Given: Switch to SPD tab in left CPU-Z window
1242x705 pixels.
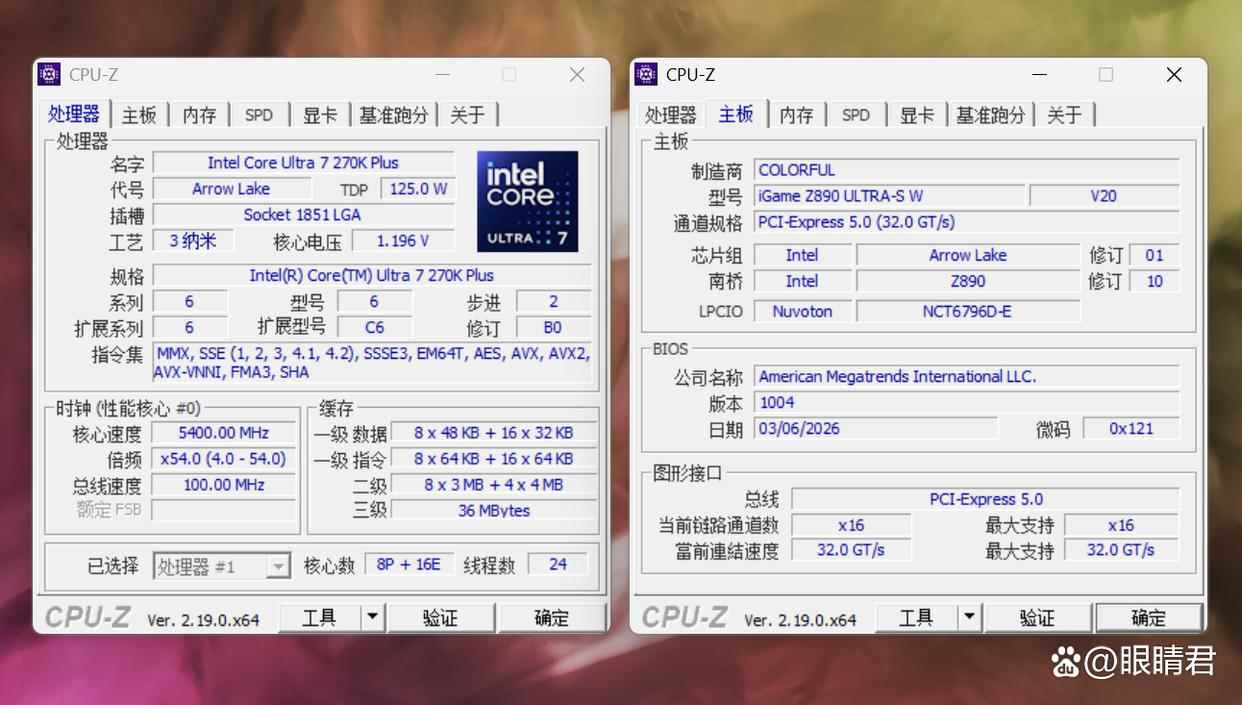Looking at the screenshot, I should (x=259, y=115).
